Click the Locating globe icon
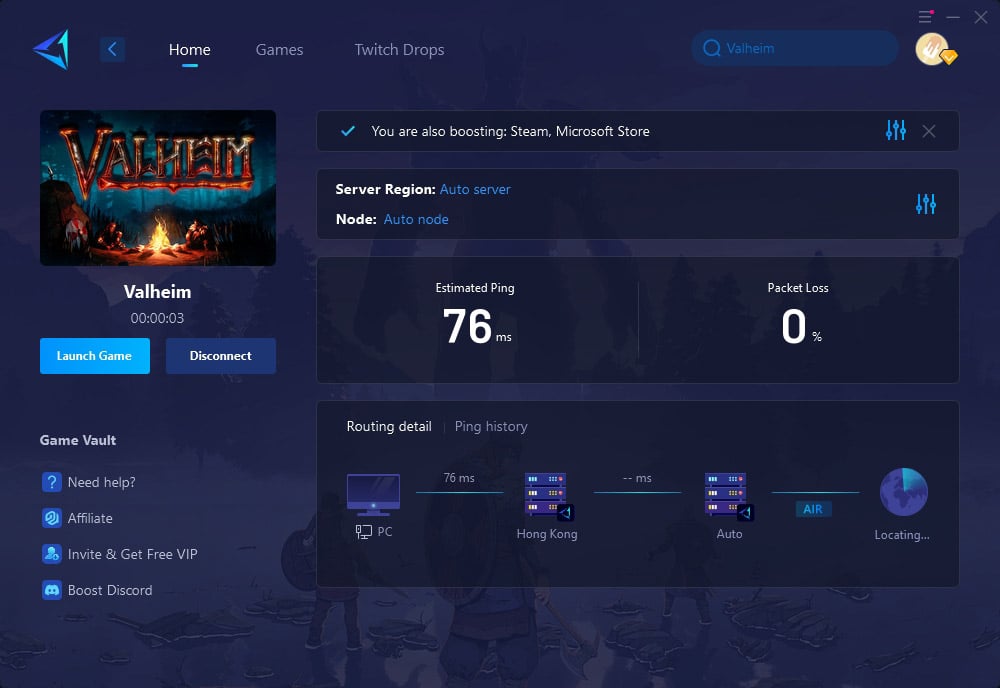 click(904, 492)
